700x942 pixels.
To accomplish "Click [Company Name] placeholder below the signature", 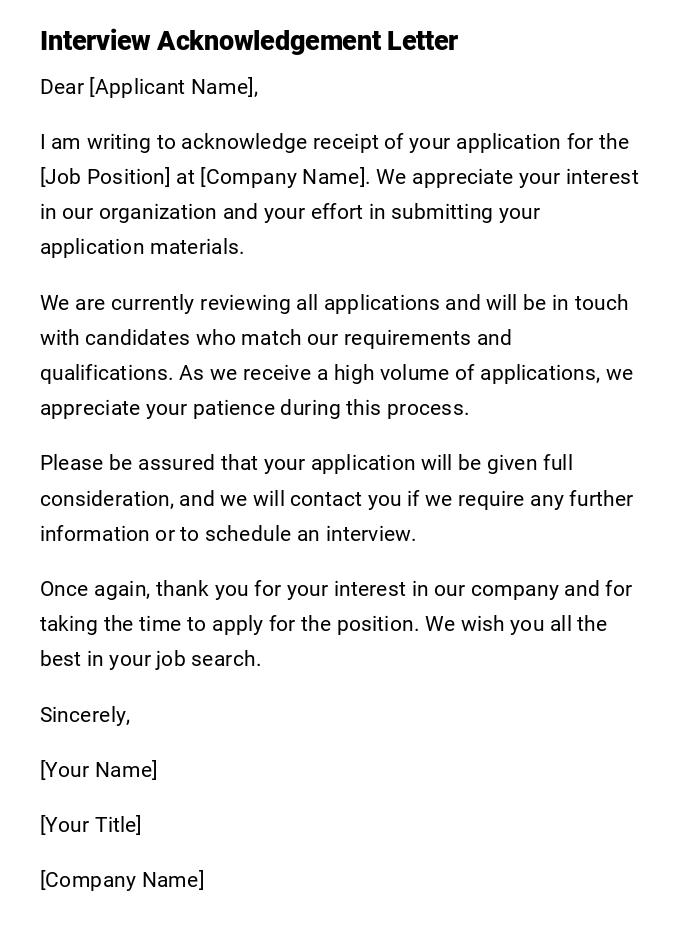I will [122, 880].
